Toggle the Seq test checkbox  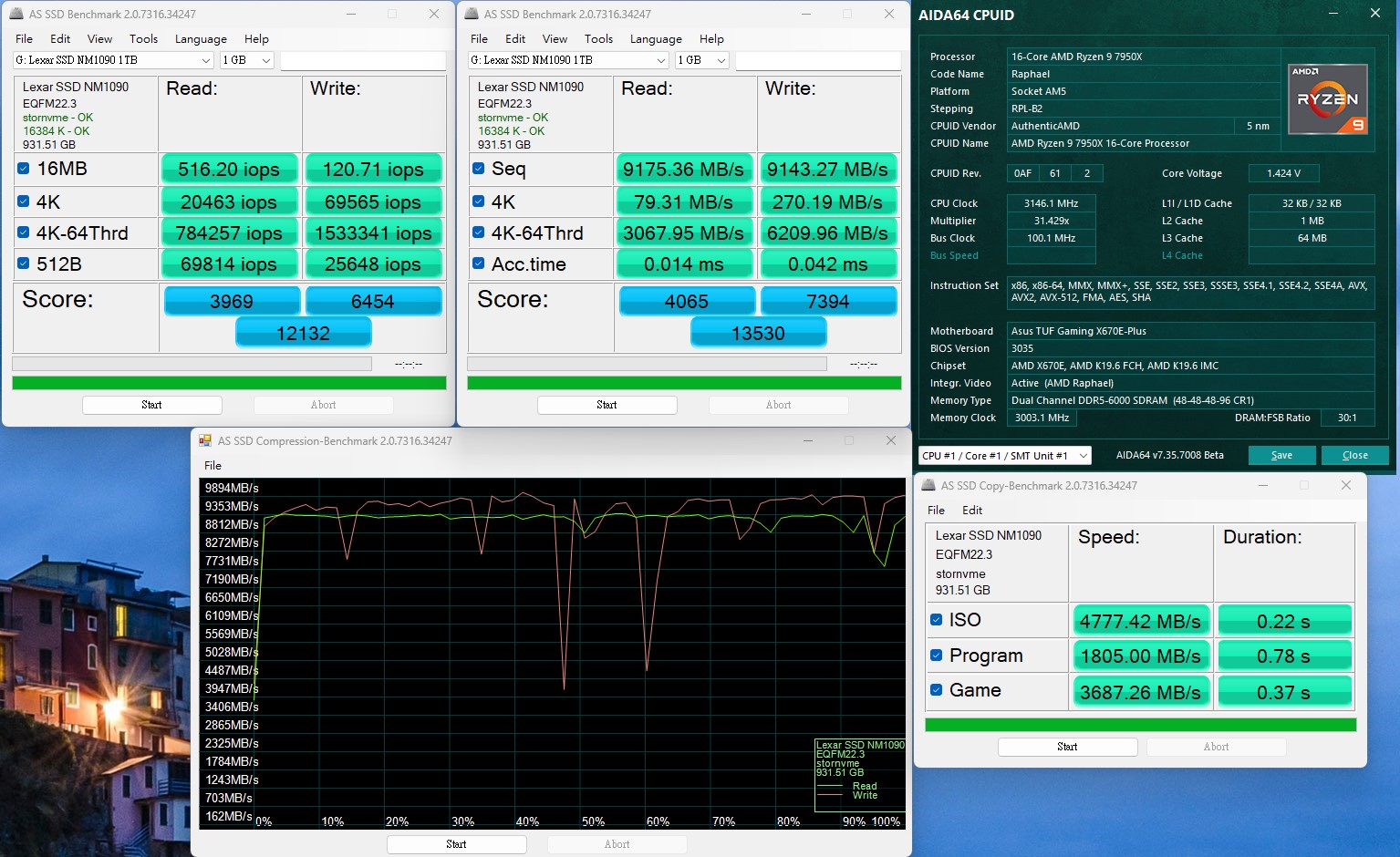point(478,168)
